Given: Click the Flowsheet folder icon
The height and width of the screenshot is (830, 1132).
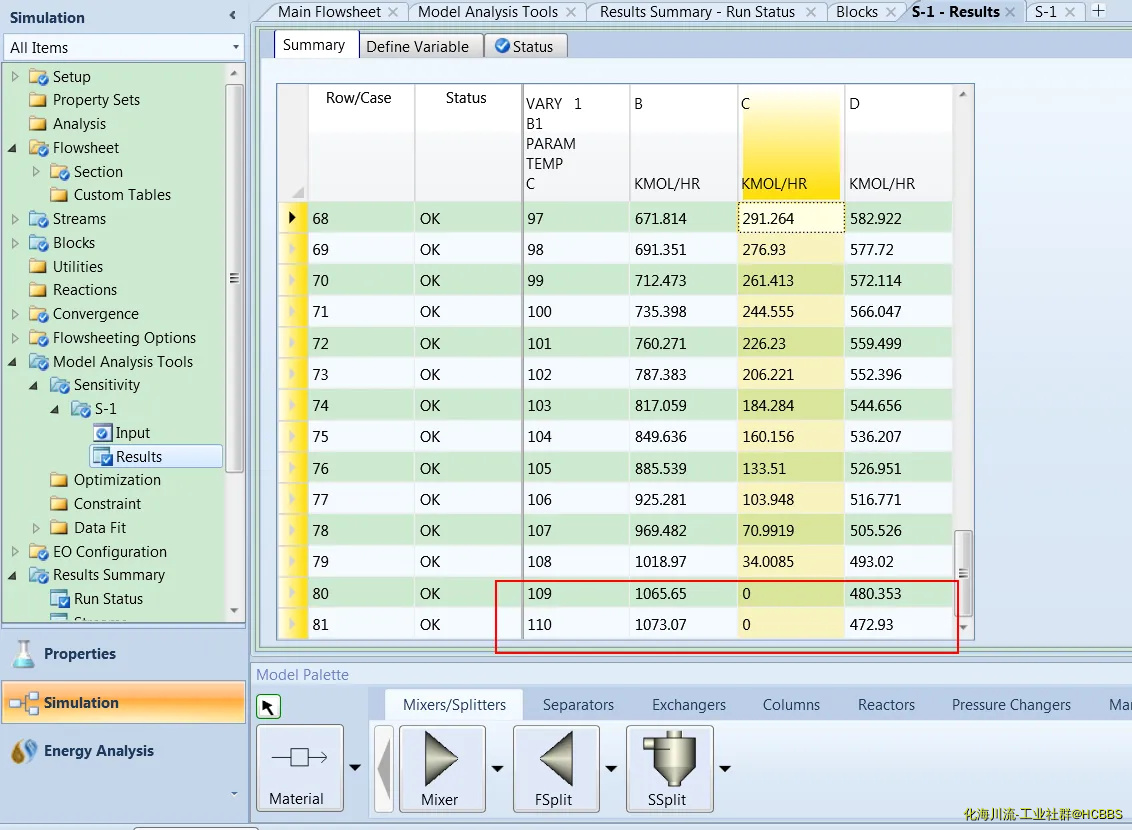Looking at the screenshot, I should click(38, 148).
